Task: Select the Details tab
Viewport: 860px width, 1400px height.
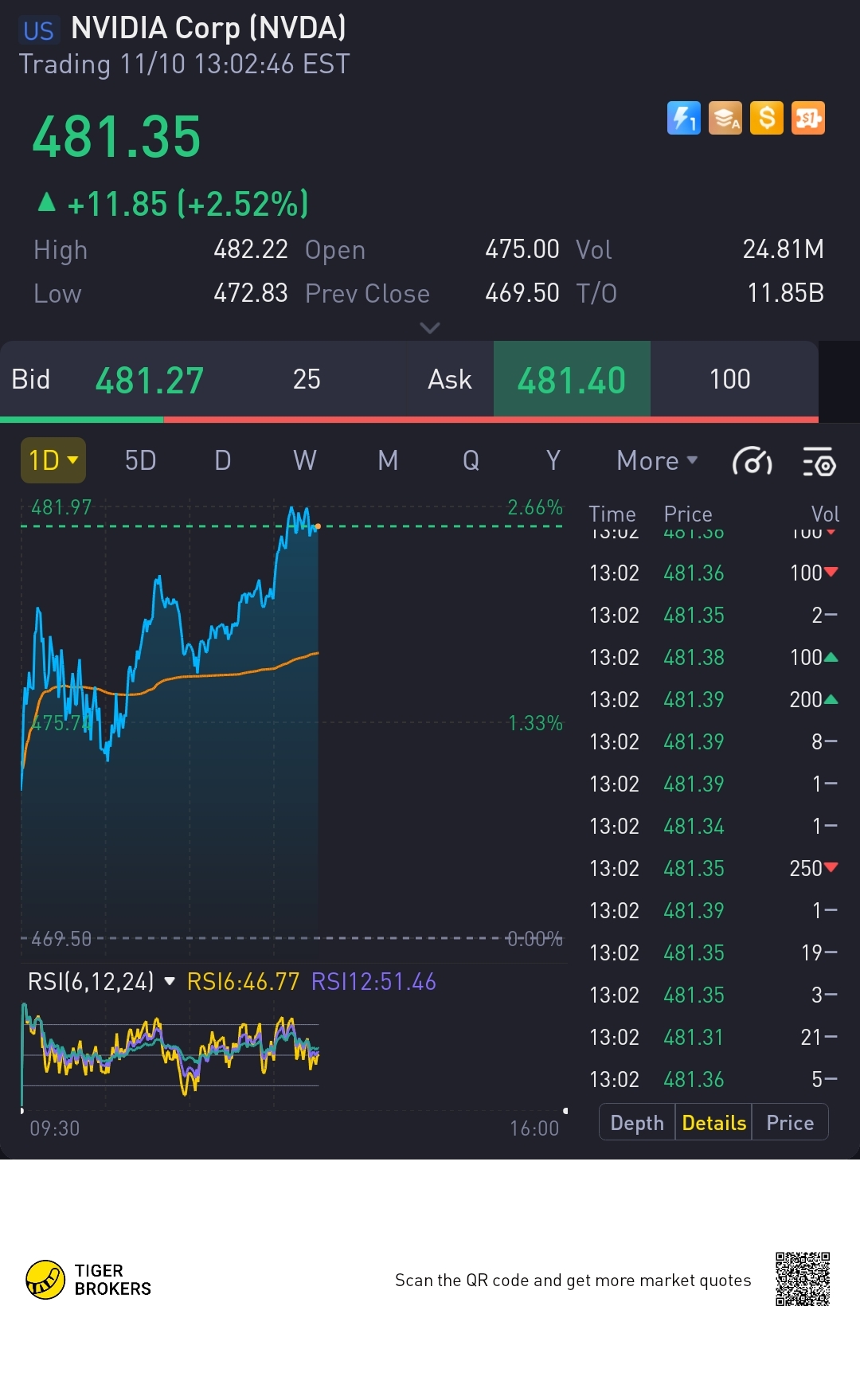Action: (713, 1123)
